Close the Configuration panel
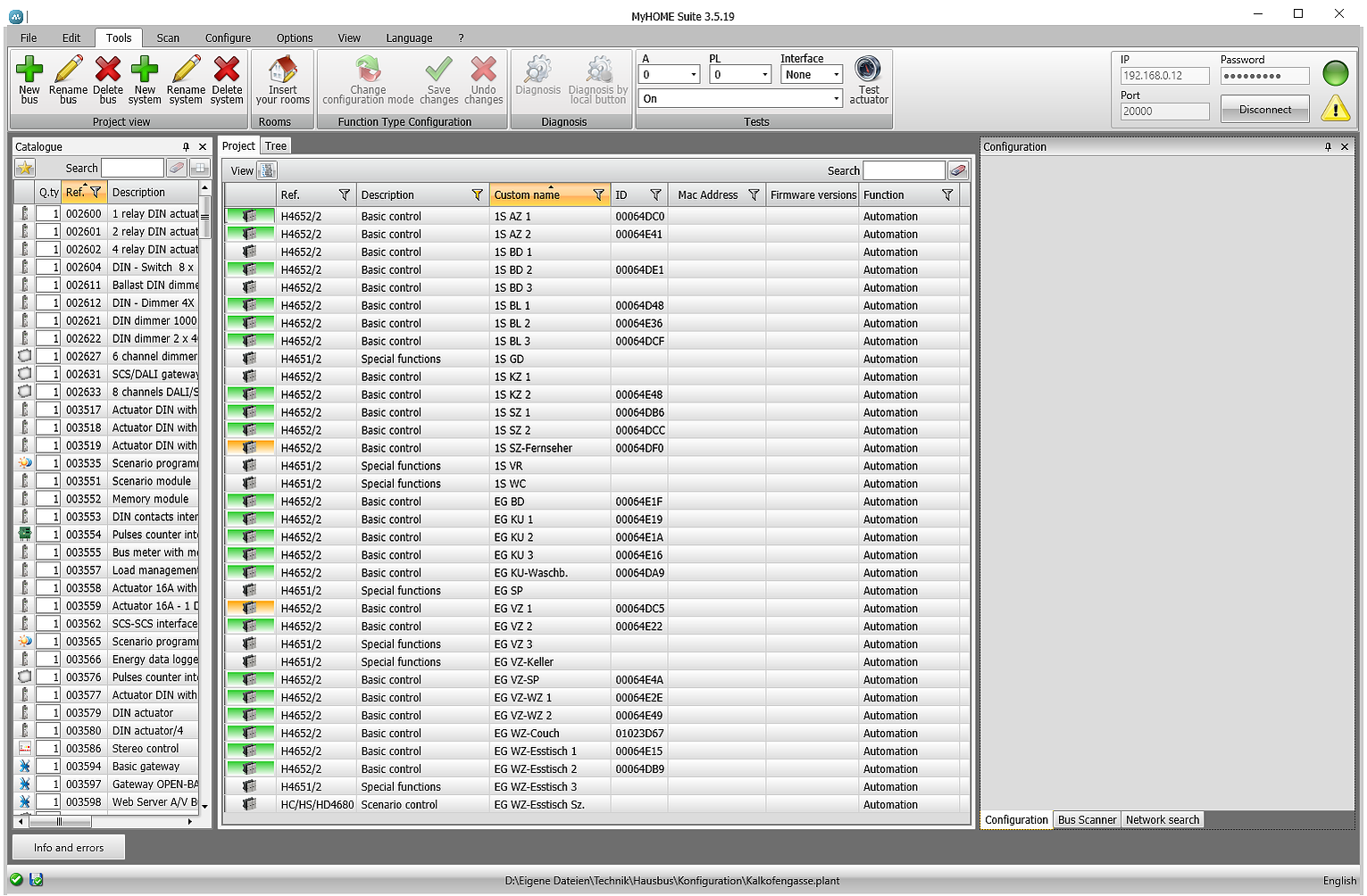Image resolution: width=1367 pixels, height=896 pixels. (1345, 146)
